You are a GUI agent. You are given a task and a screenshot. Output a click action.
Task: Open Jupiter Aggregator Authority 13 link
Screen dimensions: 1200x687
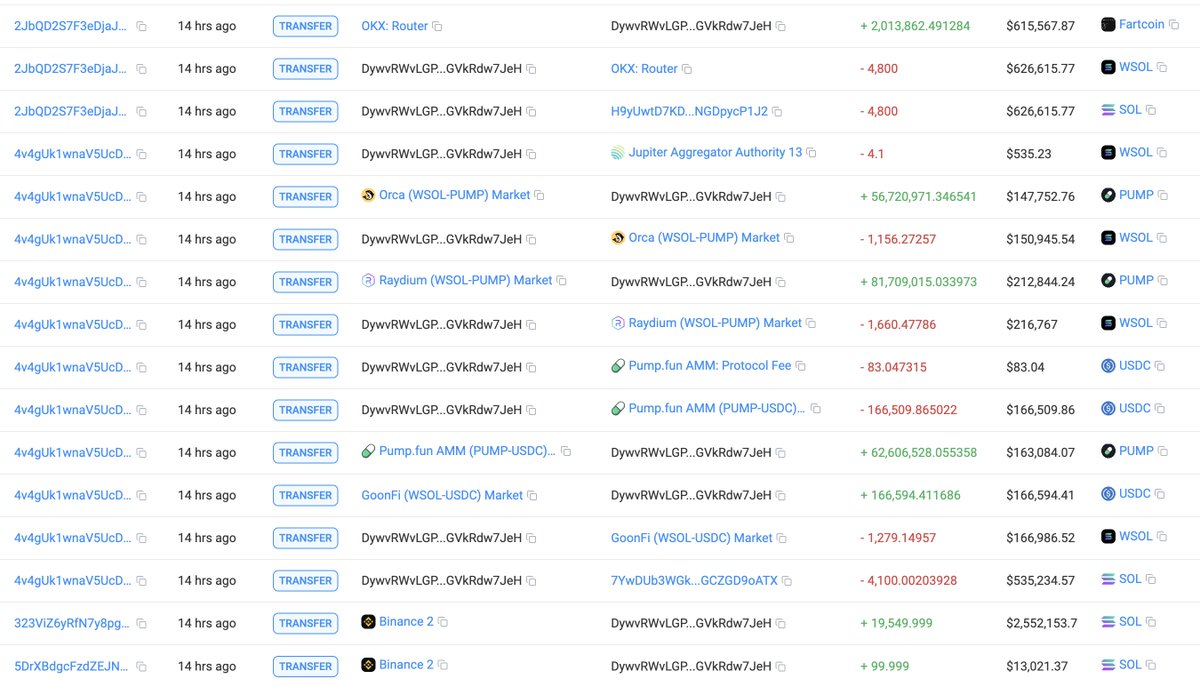[715, 153]
